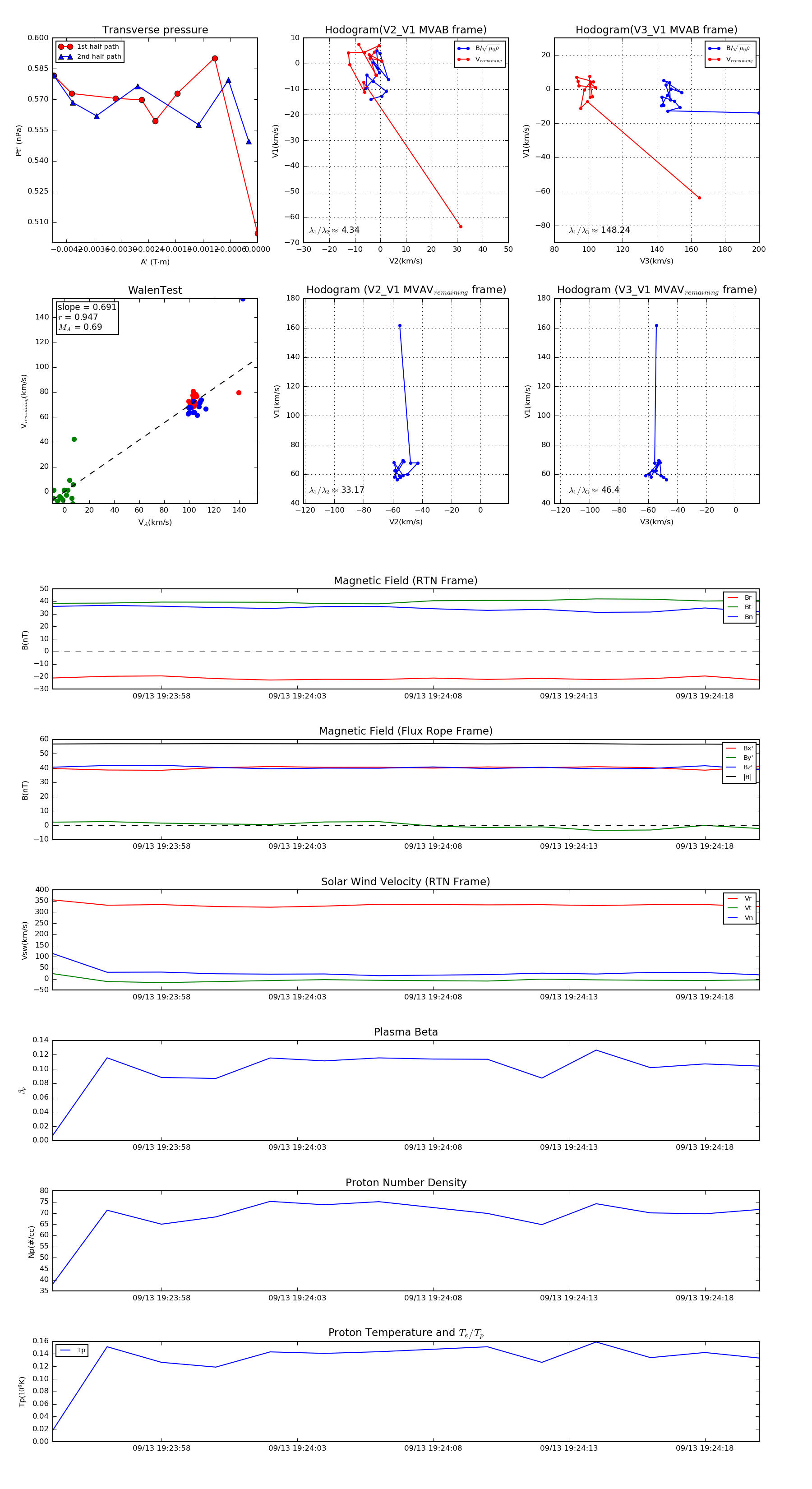This screenshot has width=812, height=1489.
Task: Select the "Bz'" legend entry
Action: 739,768
